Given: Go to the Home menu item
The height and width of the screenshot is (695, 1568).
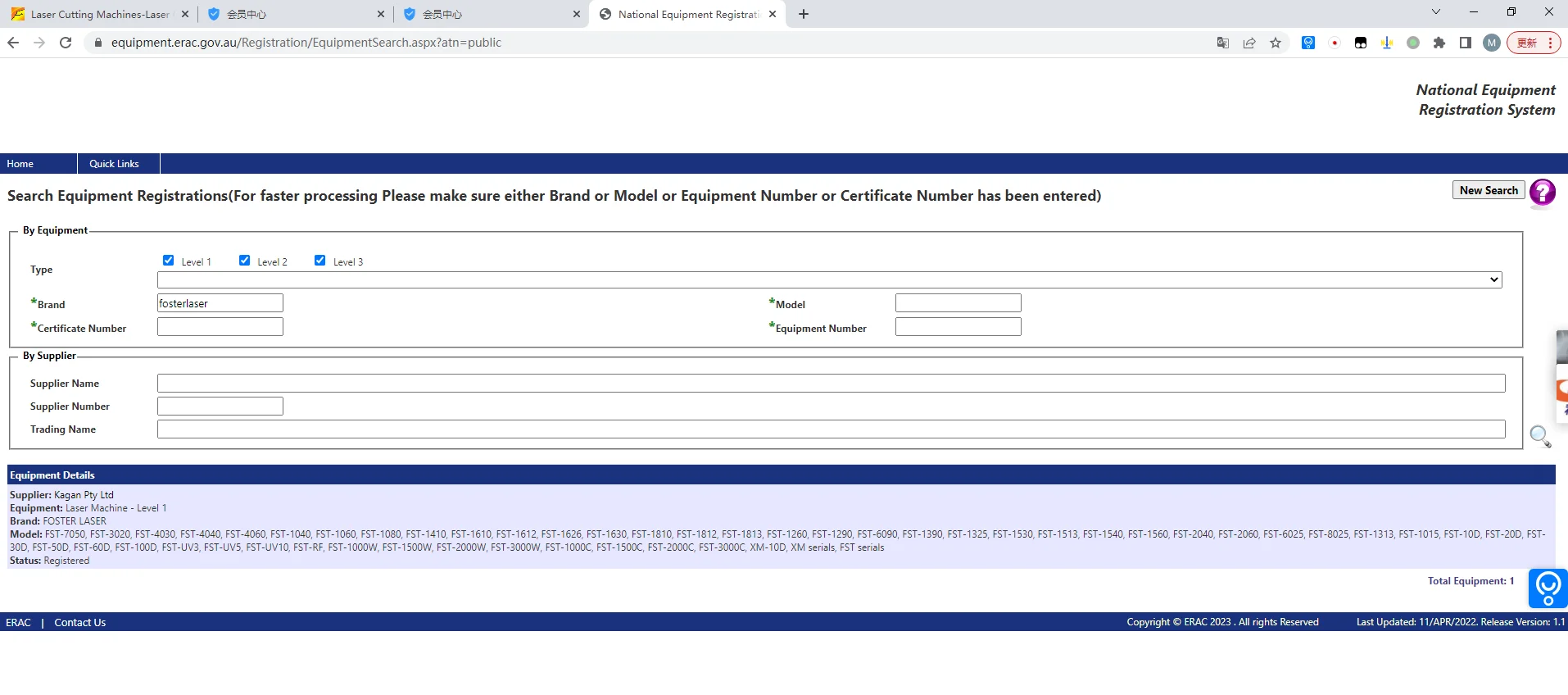Looking at the screenshot, I should click(x=20, y=164).
